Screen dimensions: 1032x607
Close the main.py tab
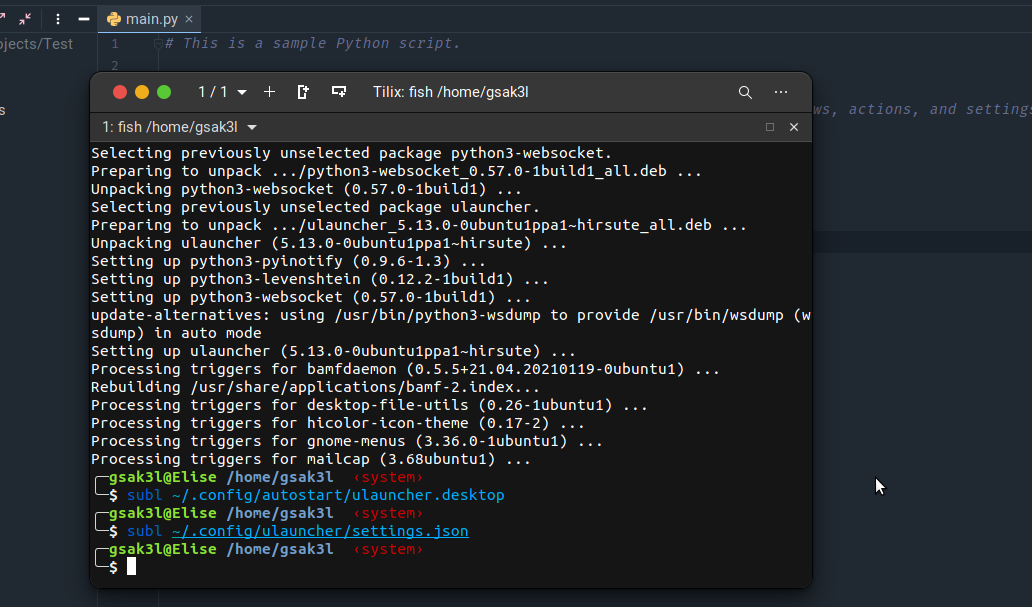pos(189,19)
